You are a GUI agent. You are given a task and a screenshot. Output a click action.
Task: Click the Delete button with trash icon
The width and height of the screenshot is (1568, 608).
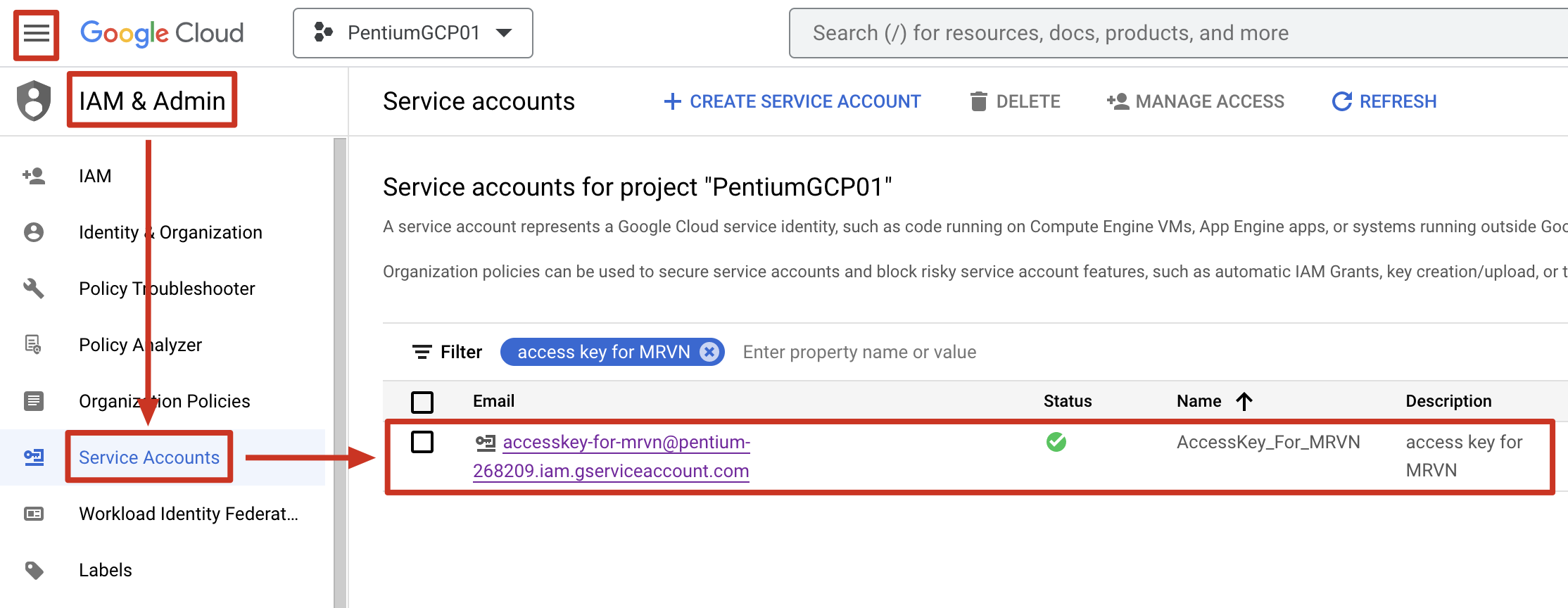pos(1015,101)
